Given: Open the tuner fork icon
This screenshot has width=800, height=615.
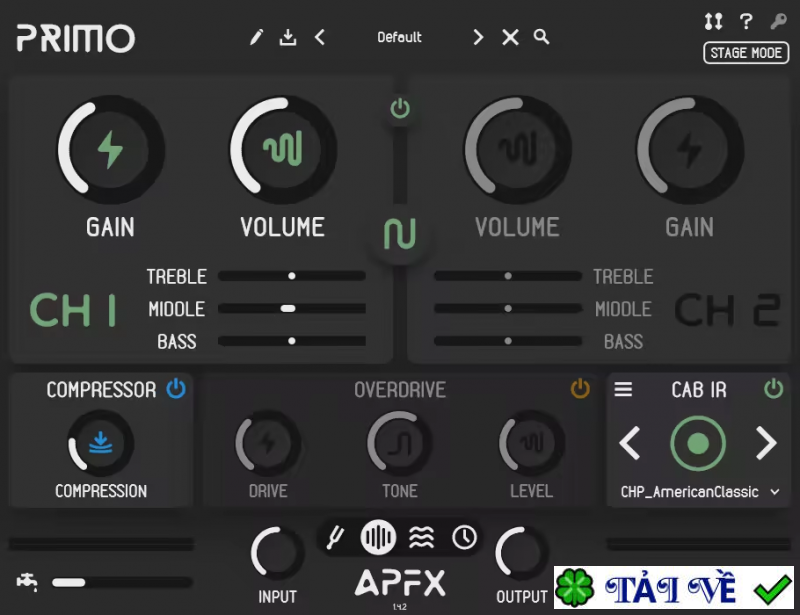Looking at the screenshot, I should pyautogui.click(x=335, y=537).
